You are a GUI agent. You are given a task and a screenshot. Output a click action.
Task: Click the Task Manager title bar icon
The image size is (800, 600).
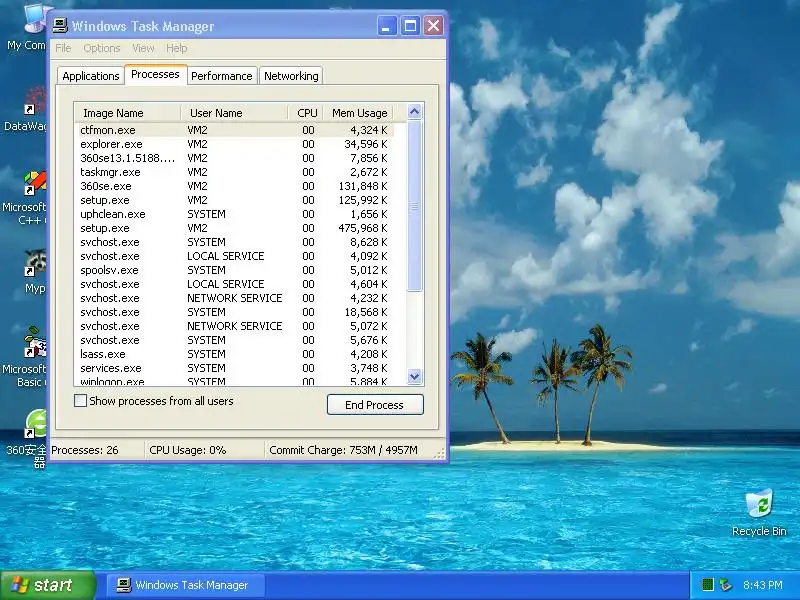(60, 26)
